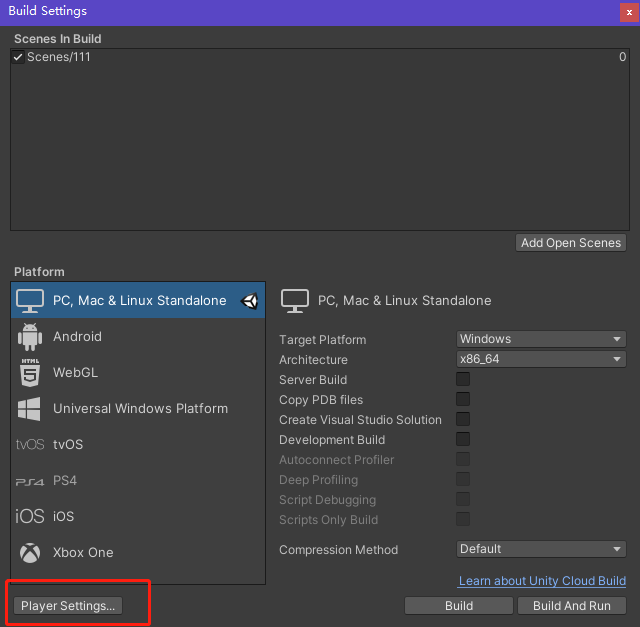
Task: Close the Build Settings window
Action: pyautogui.click(x=629, y=13)
